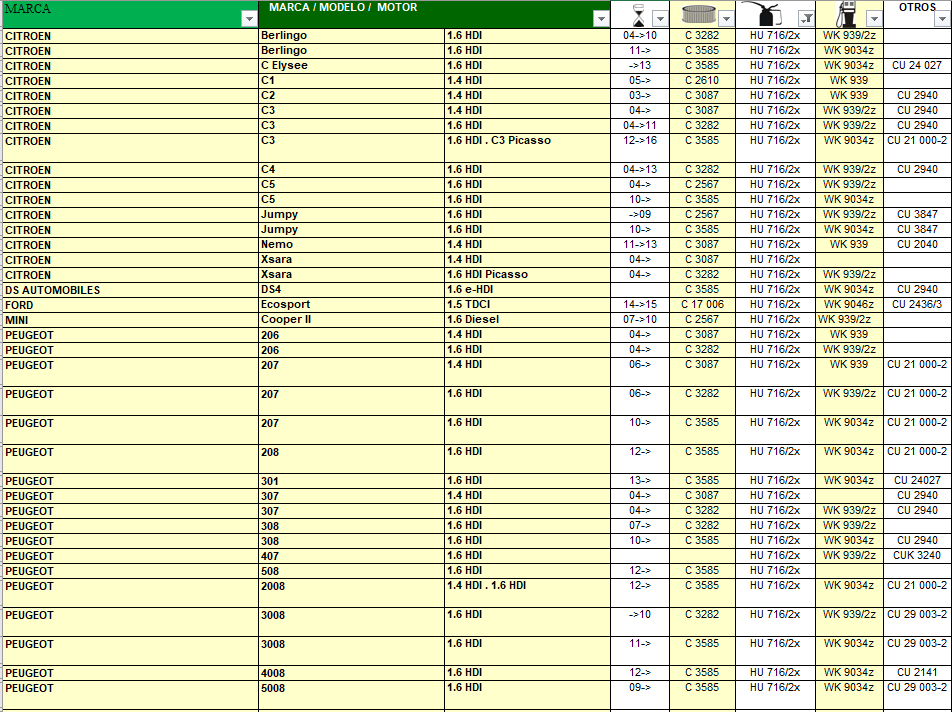Select the C4 model cell
The width and height of the screenshot is (952, 712).
tap(351, 170)
